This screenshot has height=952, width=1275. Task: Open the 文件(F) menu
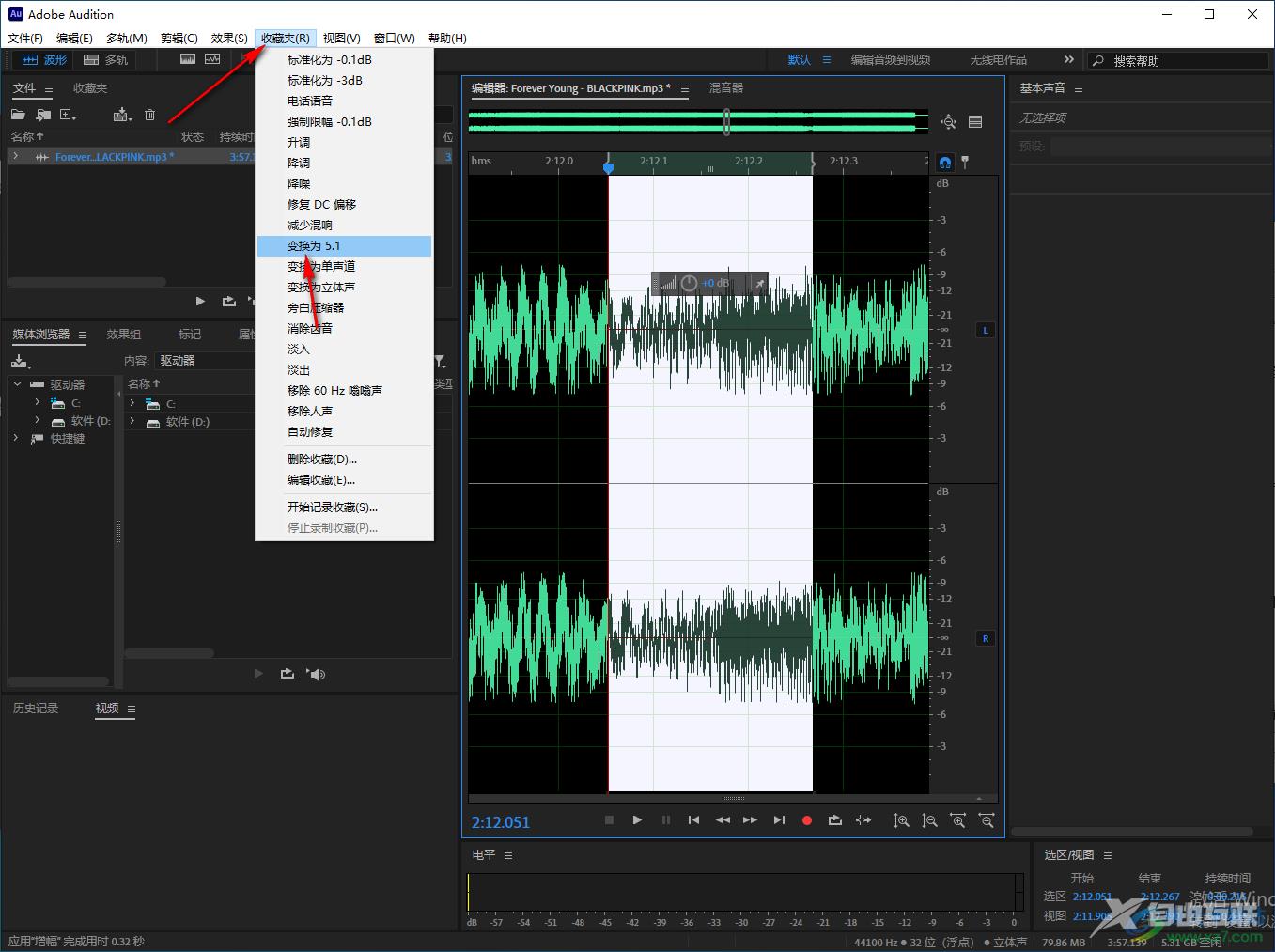[x=25, y=38]
